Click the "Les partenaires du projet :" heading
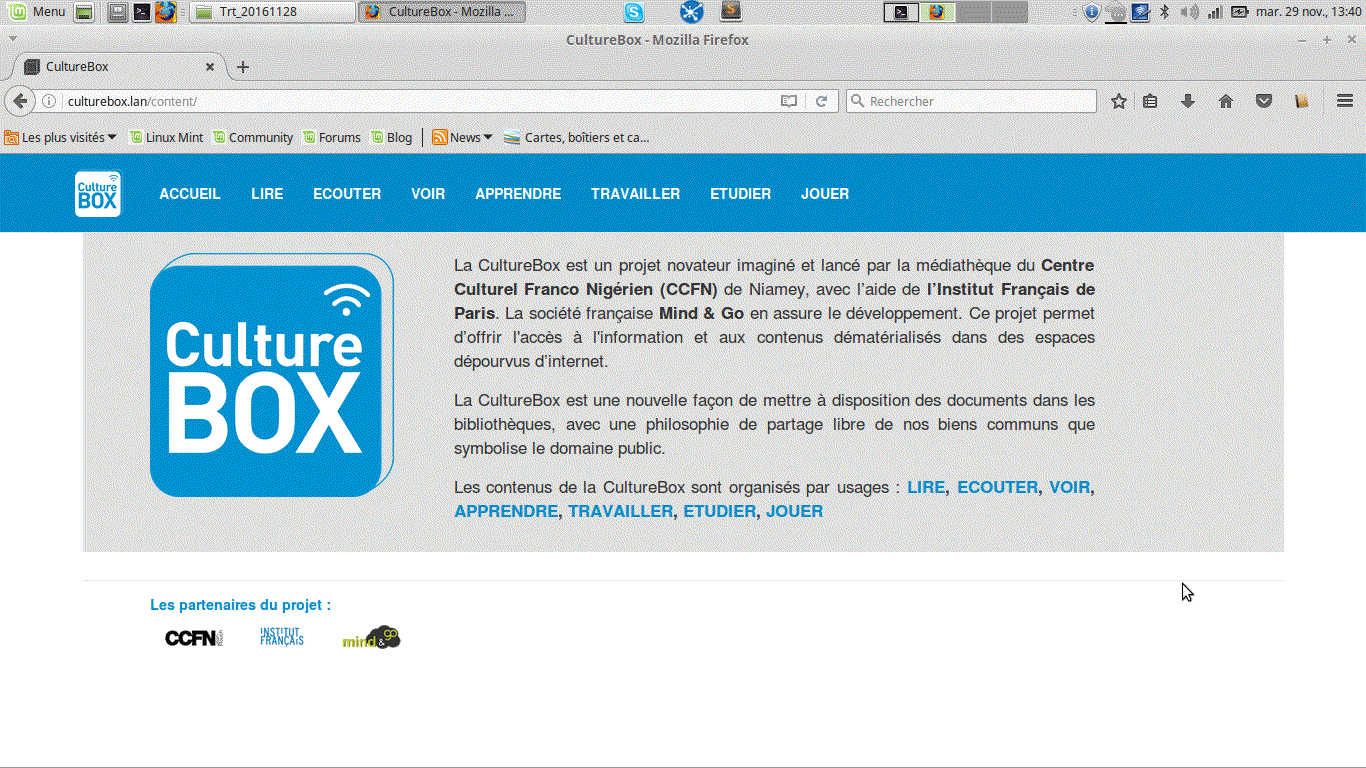 coord(240,605)
